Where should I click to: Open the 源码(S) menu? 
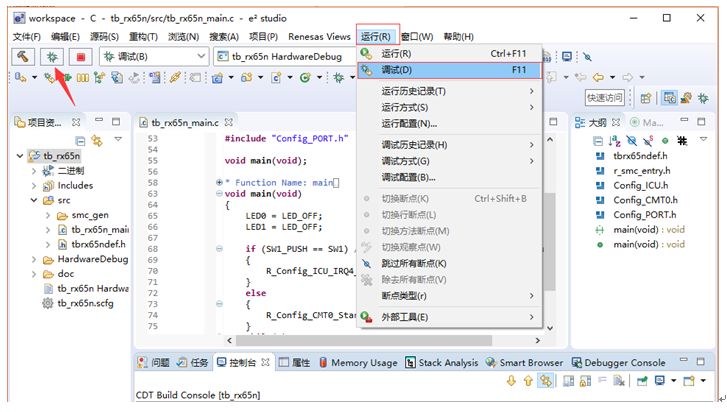[x=104, y=37]
